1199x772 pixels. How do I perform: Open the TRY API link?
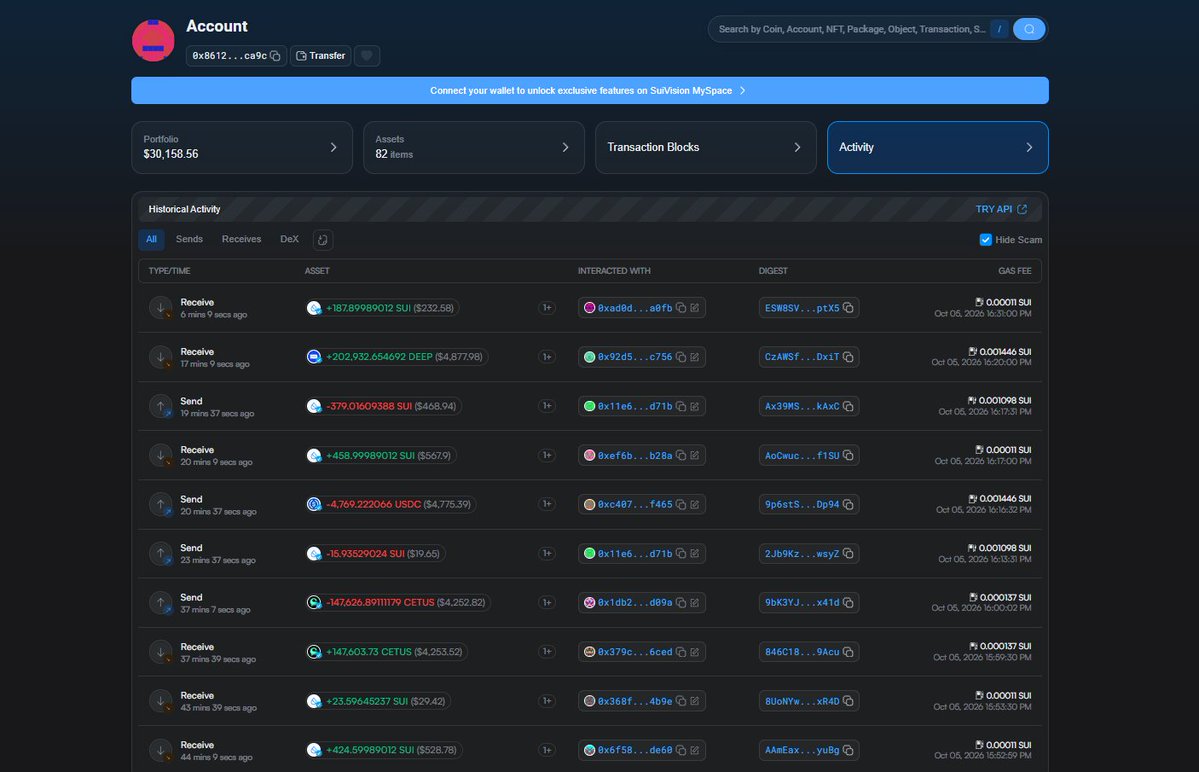pyautogui.click(x=1001, y=209)
